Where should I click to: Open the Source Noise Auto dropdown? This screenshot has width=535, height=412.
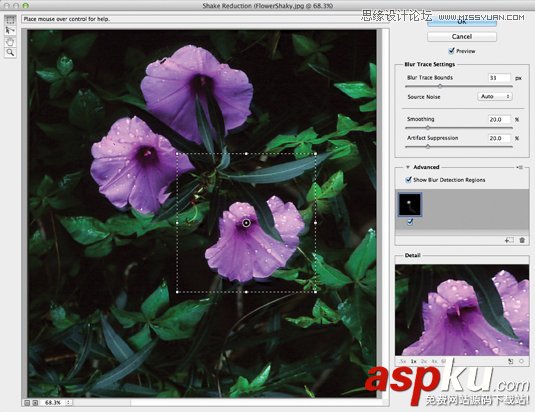click(495, 97)
